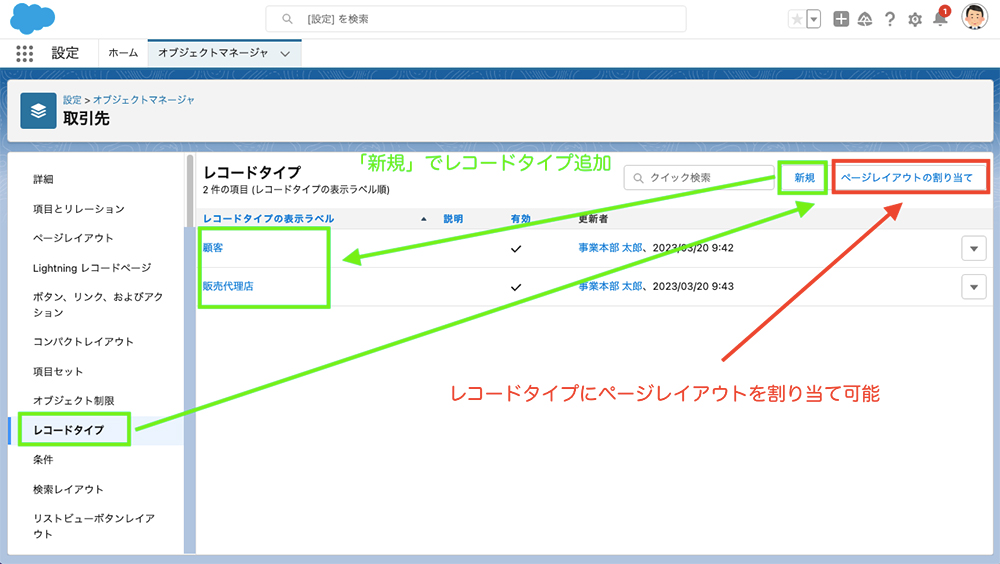Follow the 設定 breadcrumb link
Viewport: 1000px width, 564px height.
pos(72,100)
